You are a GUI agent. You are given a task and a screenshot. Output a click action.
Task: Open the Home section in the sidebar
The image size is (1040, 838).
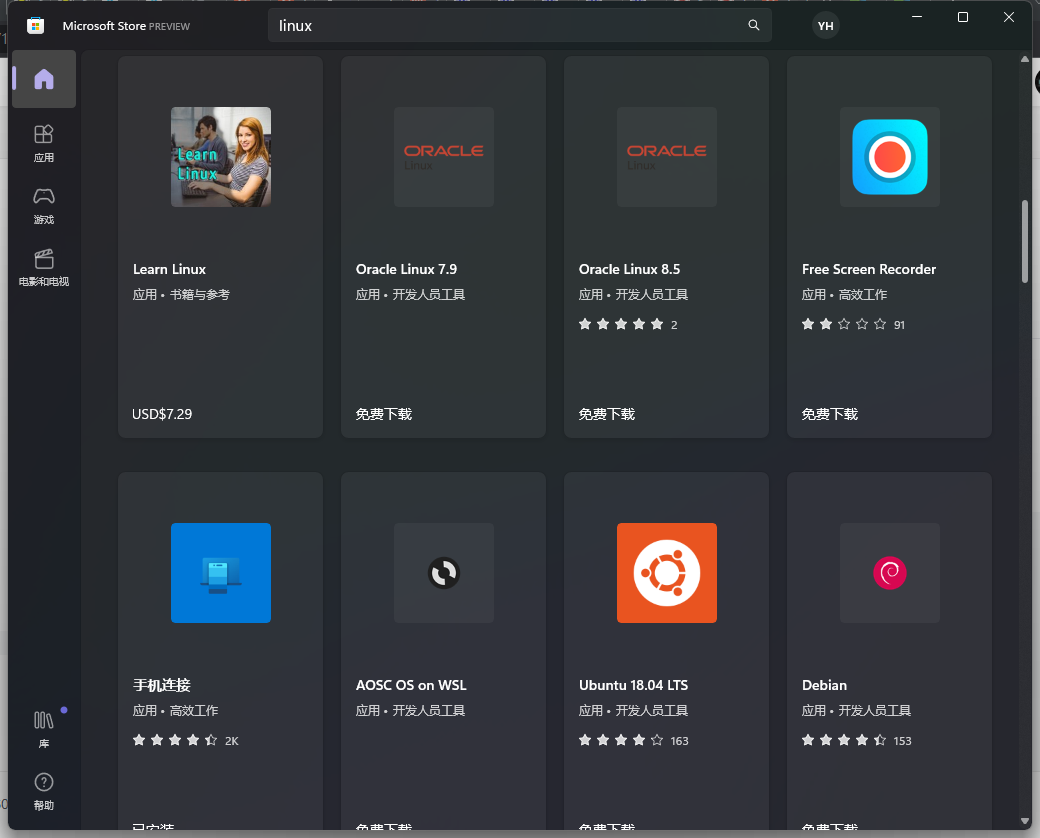[x=43, y=79]
